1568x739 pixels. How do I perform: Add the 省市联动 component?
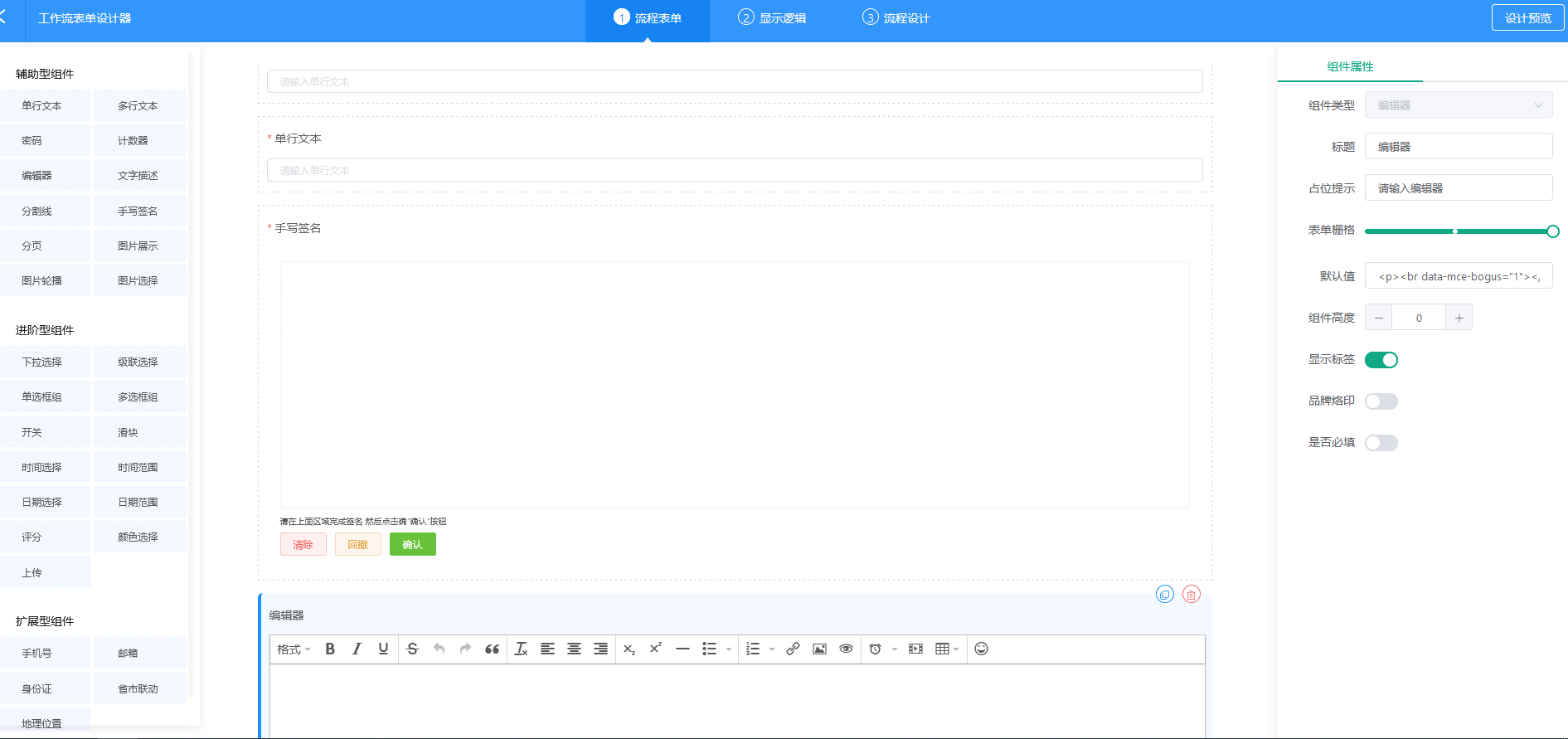[x=140, y=689]
